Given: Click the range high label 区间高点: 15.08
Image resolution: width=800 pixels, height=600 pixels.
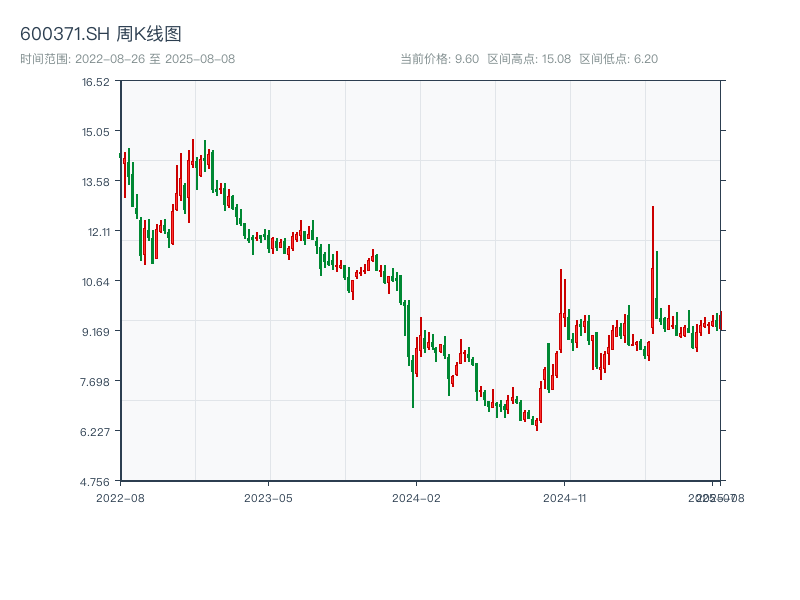Looking at the screenshot, I should click(529, 59).
